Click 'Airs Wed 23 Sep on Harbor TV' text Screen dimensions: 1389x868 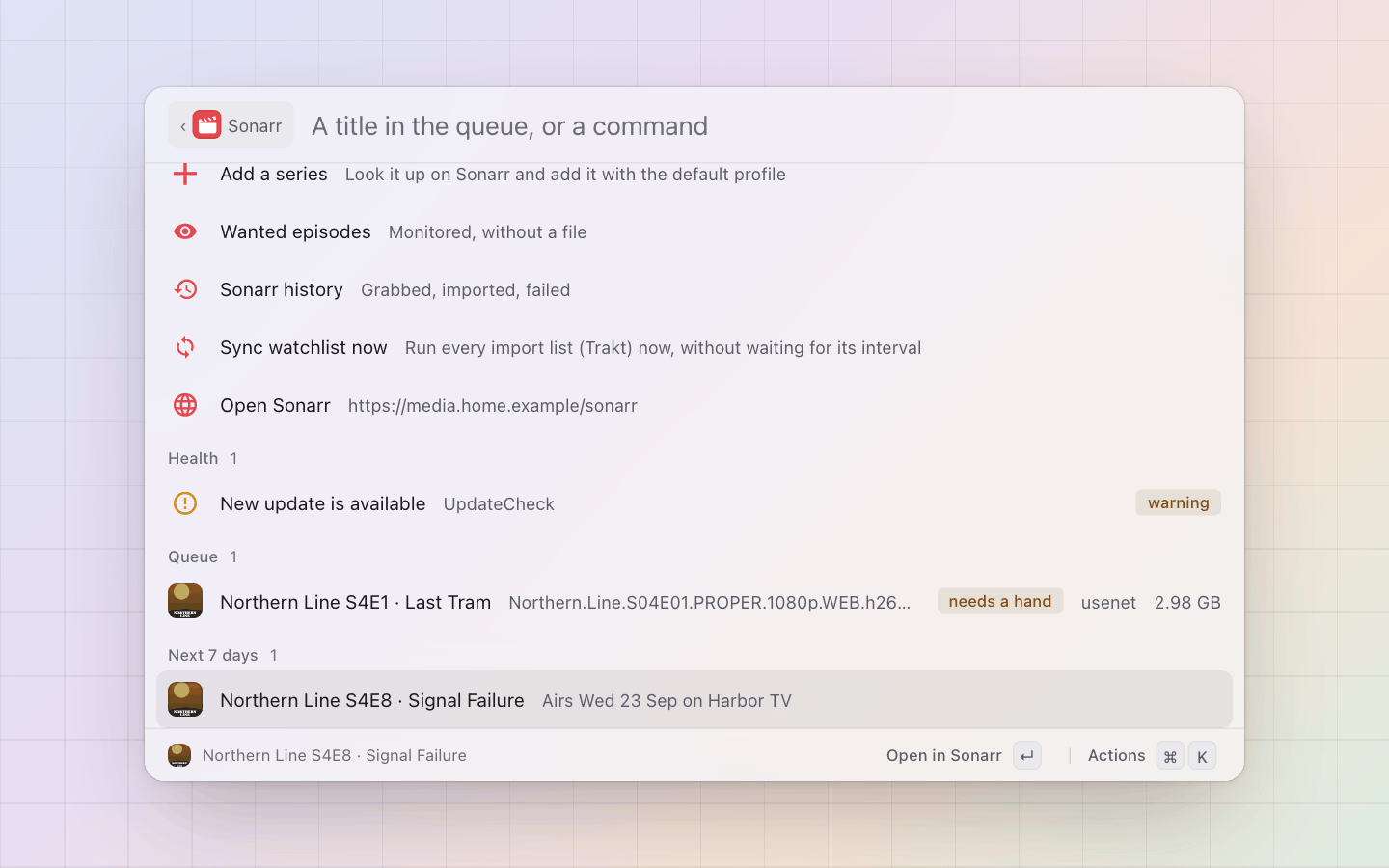pyautogui.click(x=667, y=701)
